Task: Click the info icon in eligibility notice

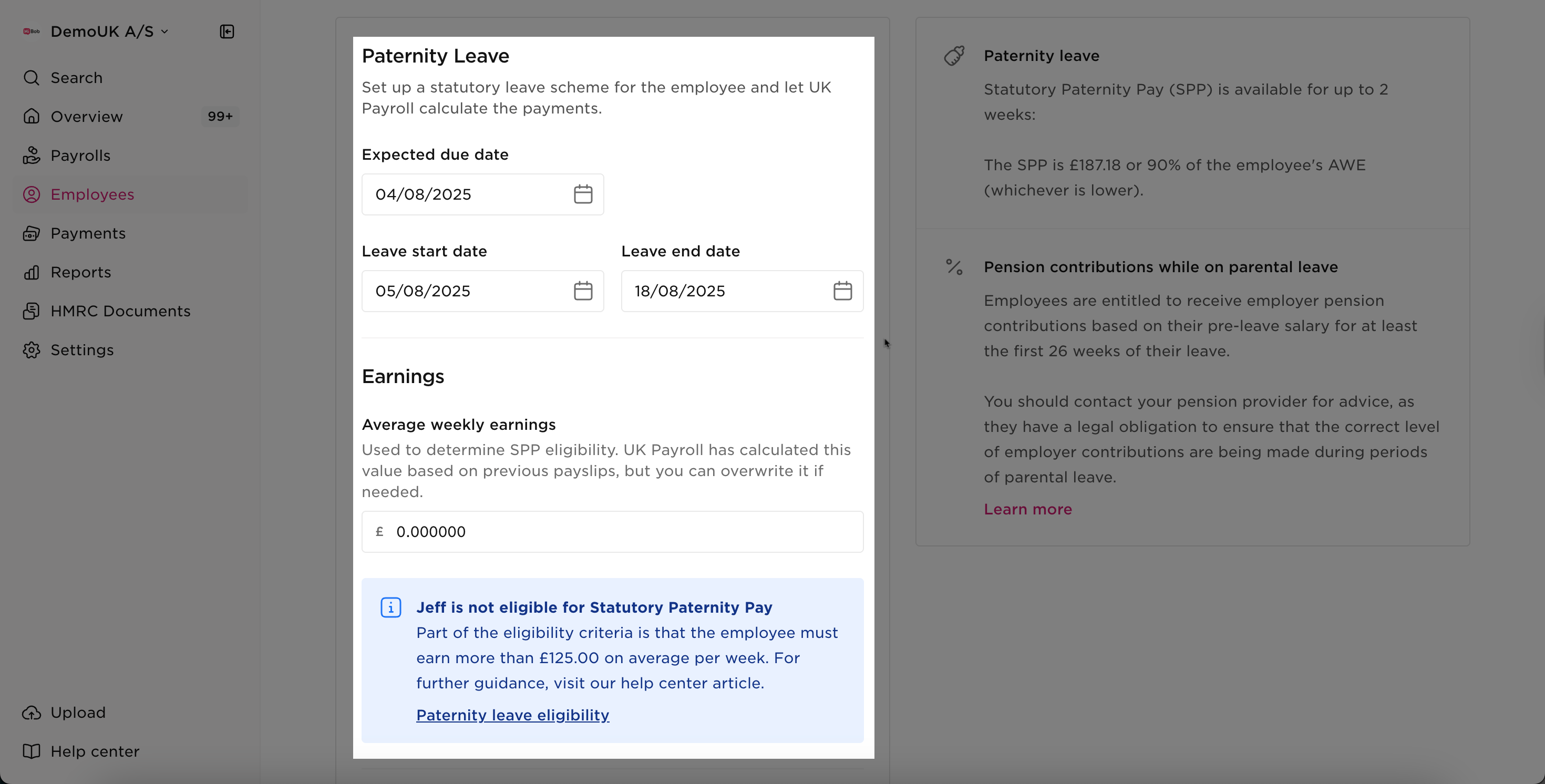Action: pos(391,607)
